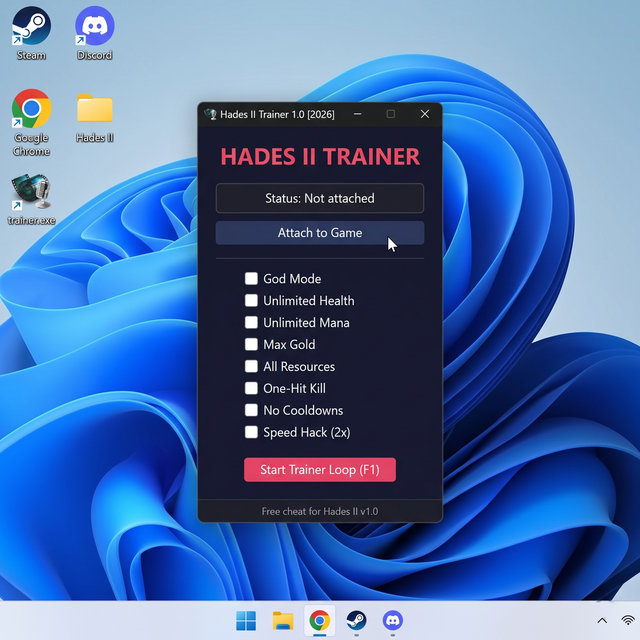Open the Wi-Fi network tray icon

click(629, 621)
